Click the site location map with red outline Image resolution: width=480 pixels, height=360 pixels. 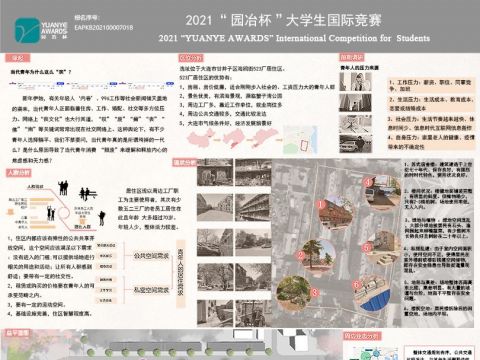[301, 139]
